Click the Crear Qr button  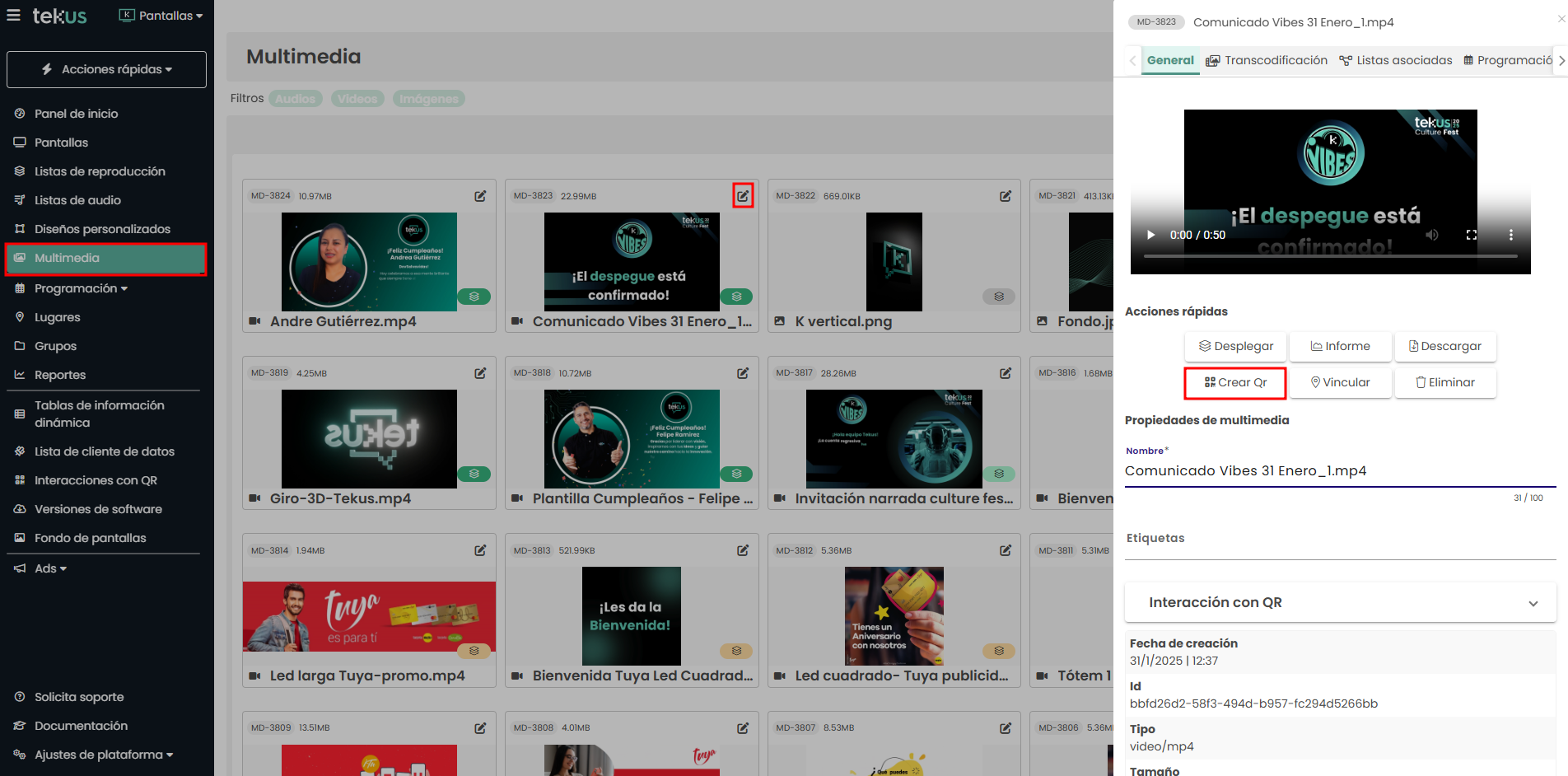(1235, 382)
